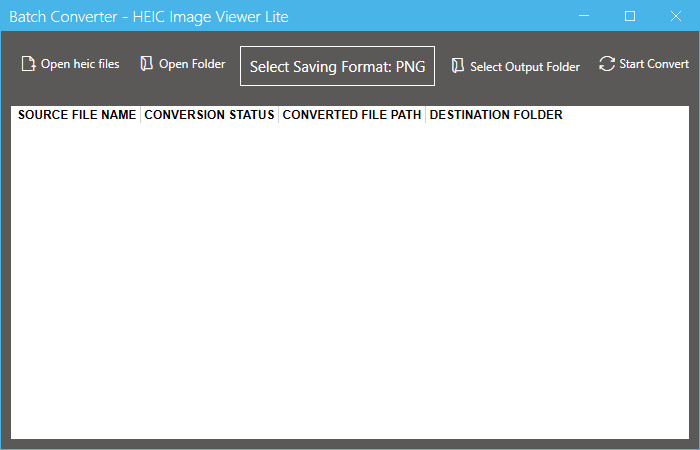Choose the Select Output Folder label
The image size is (700, 450).
(x=524, y=67)
